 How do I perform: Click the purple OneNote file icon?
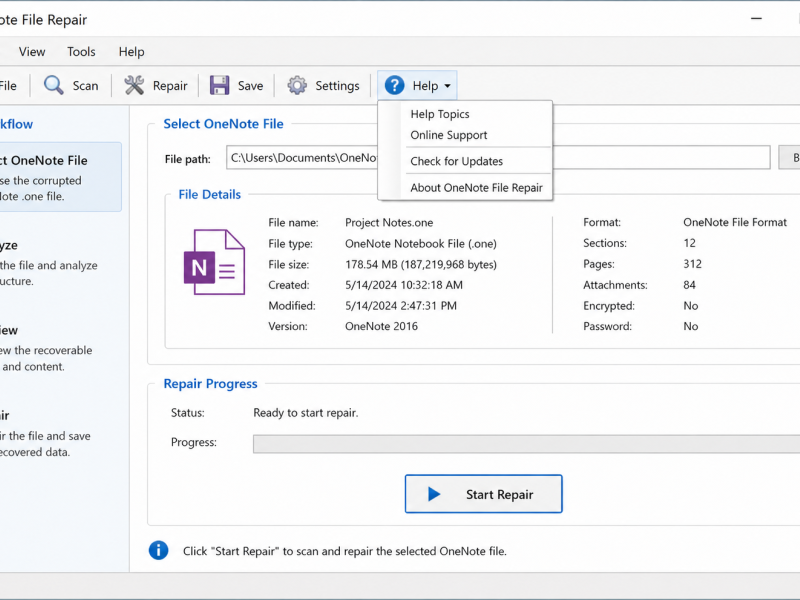(214, 262)
